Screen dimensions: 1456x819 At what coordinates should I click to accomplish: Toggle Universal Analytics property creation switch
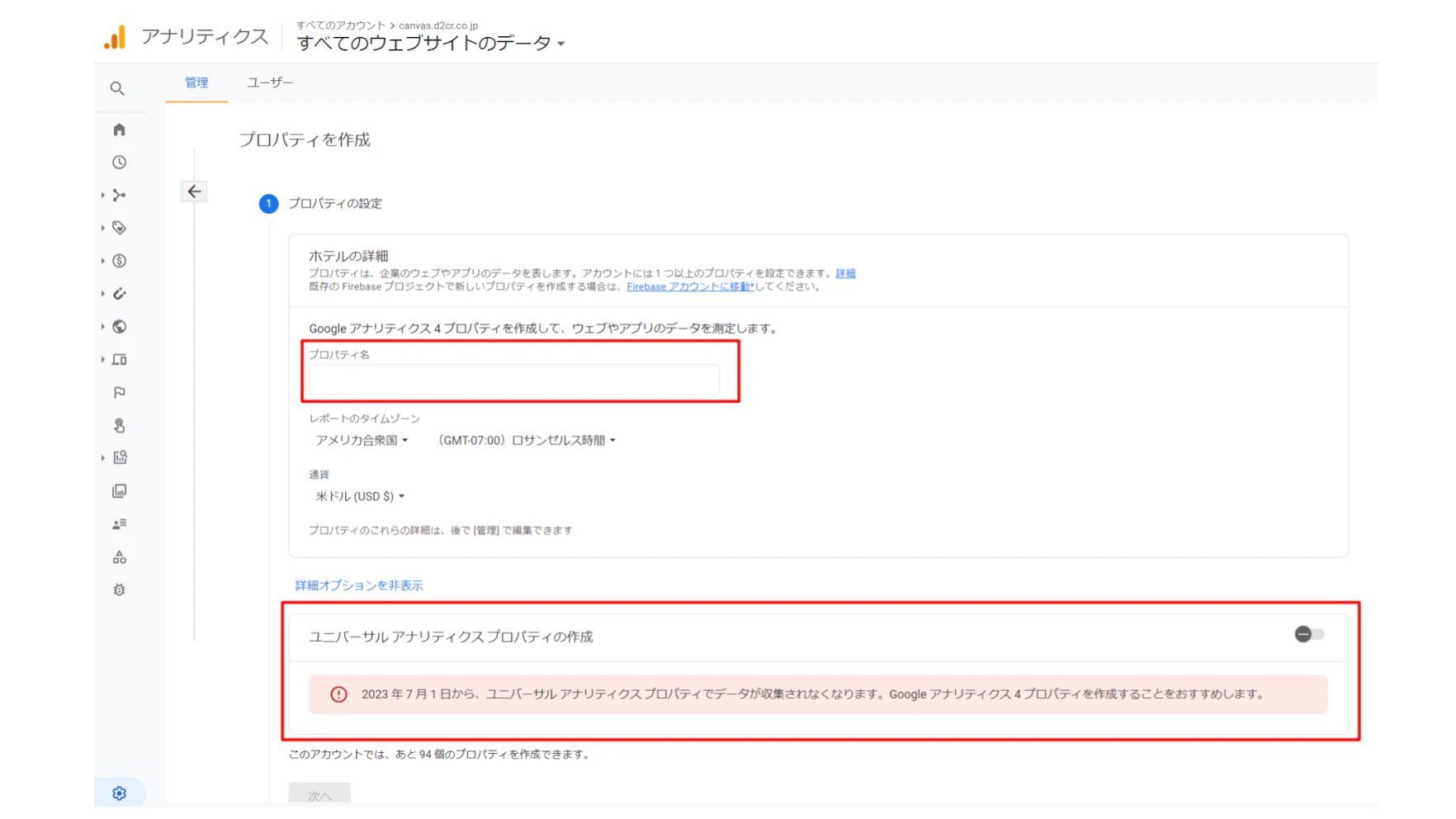[1309, 634]
